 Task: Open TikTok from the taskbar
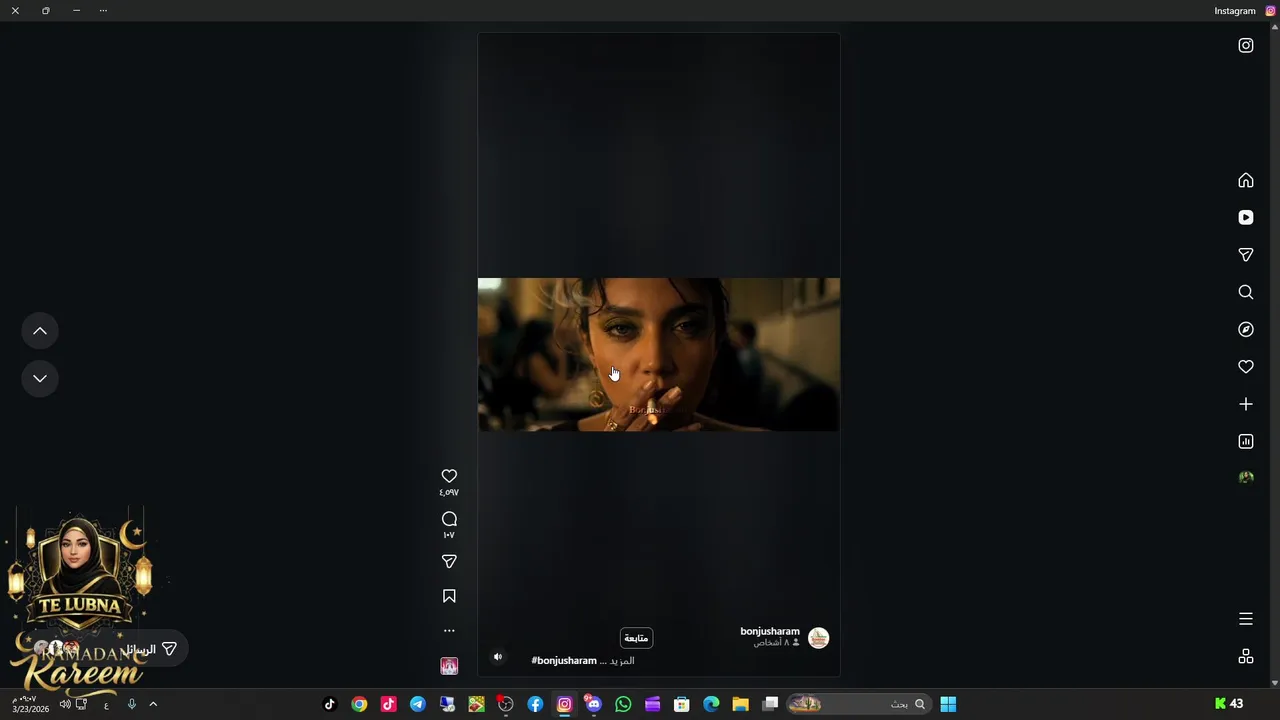click(330, 704)
